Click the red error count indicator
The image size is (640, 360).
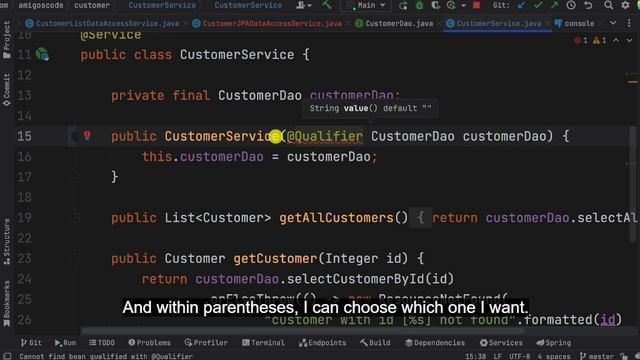click(x=581, y=40)
